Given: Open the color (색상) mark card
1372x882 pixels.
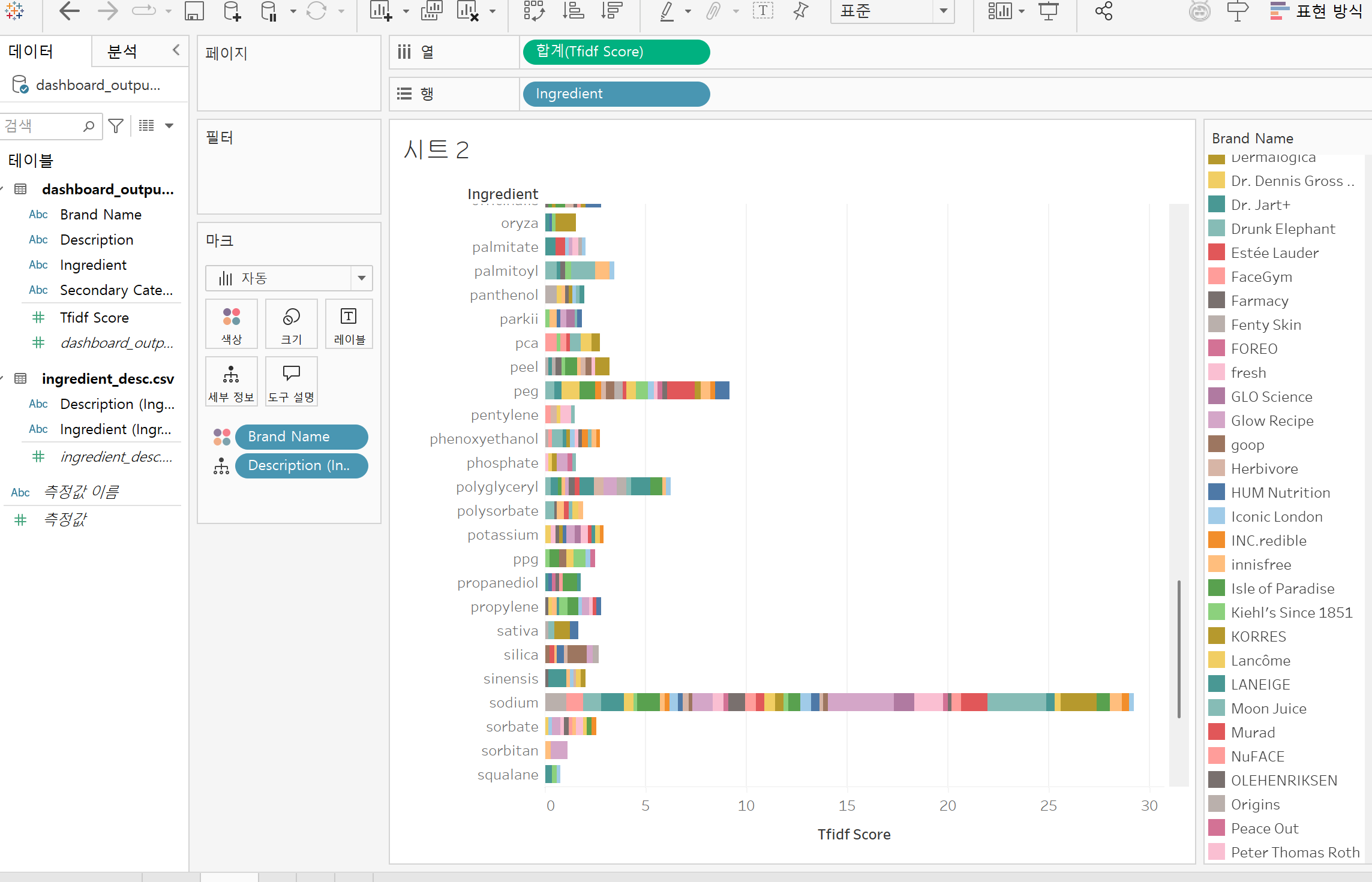Looking at the screenshot, I should click(x=231, y=324).
